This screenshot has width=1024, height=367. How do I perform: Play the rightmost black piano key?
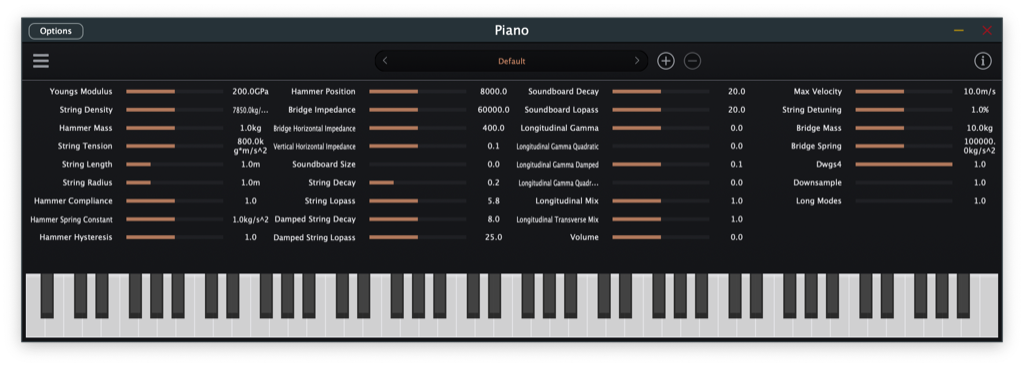[x=963, y=296]
